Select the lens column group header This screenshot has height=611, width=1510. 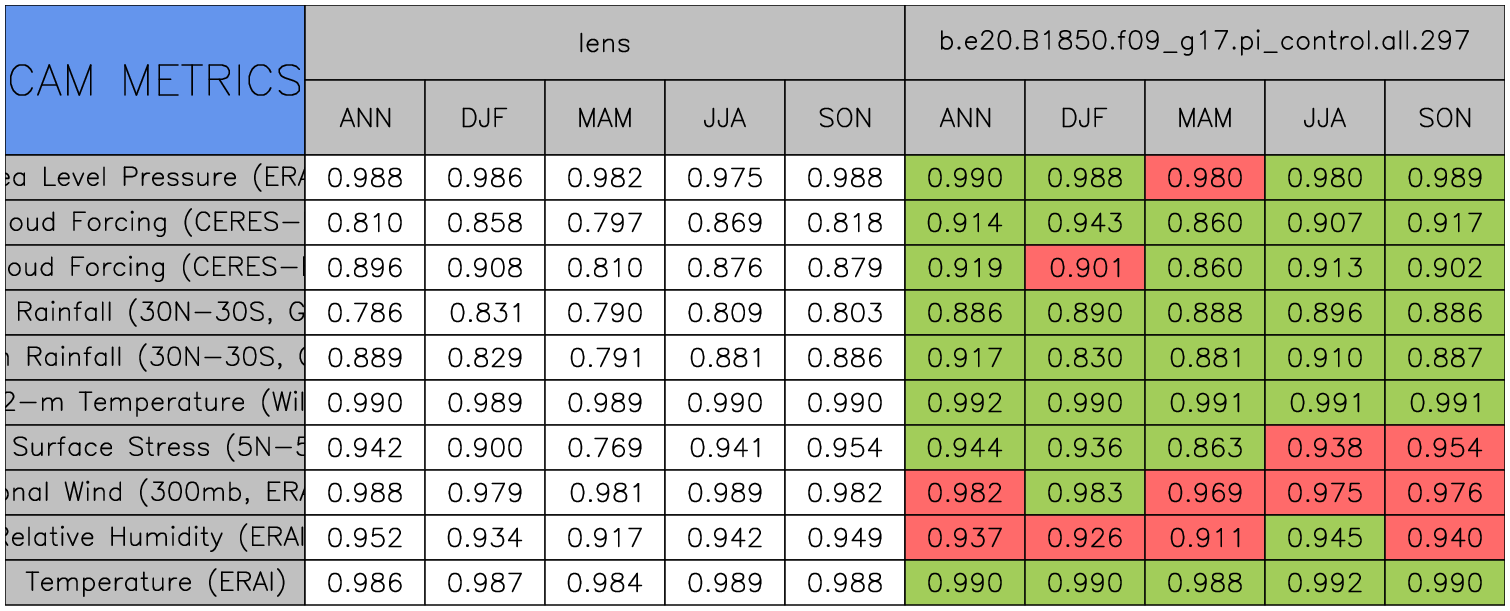click(604, 43)
